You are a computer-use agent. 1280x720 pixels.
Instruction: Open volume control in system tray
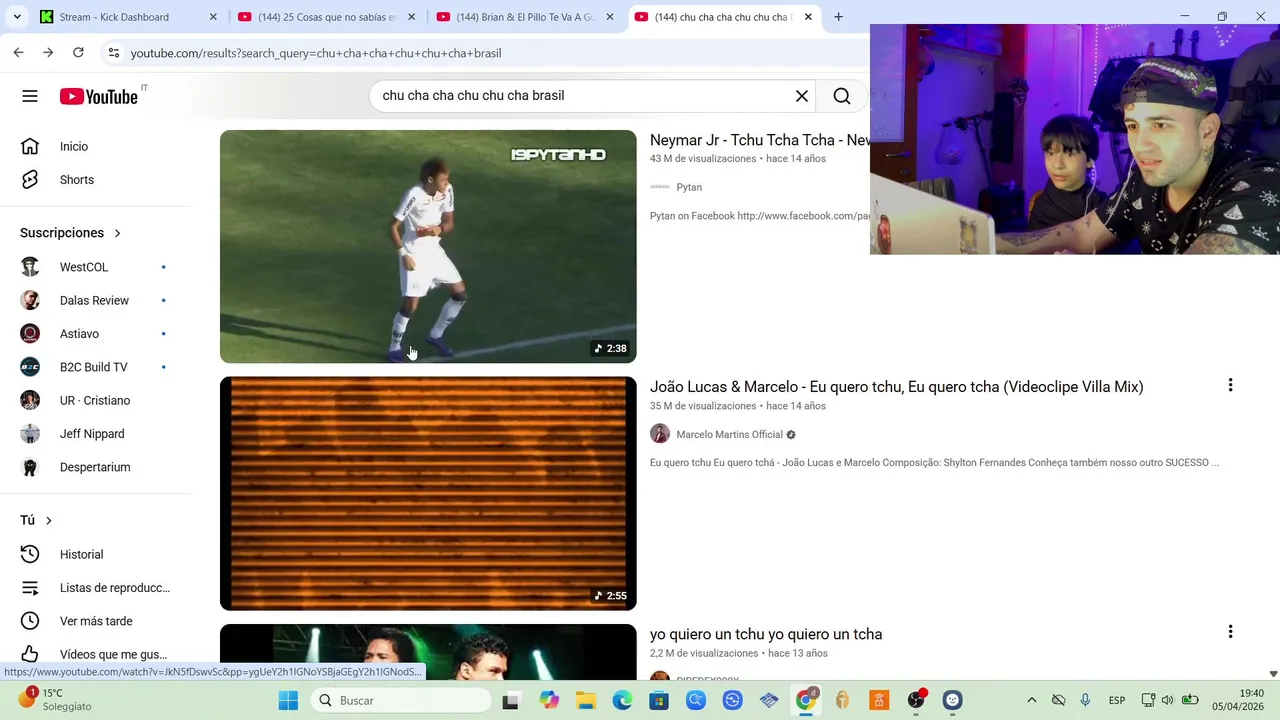(x=1167, y=700)
